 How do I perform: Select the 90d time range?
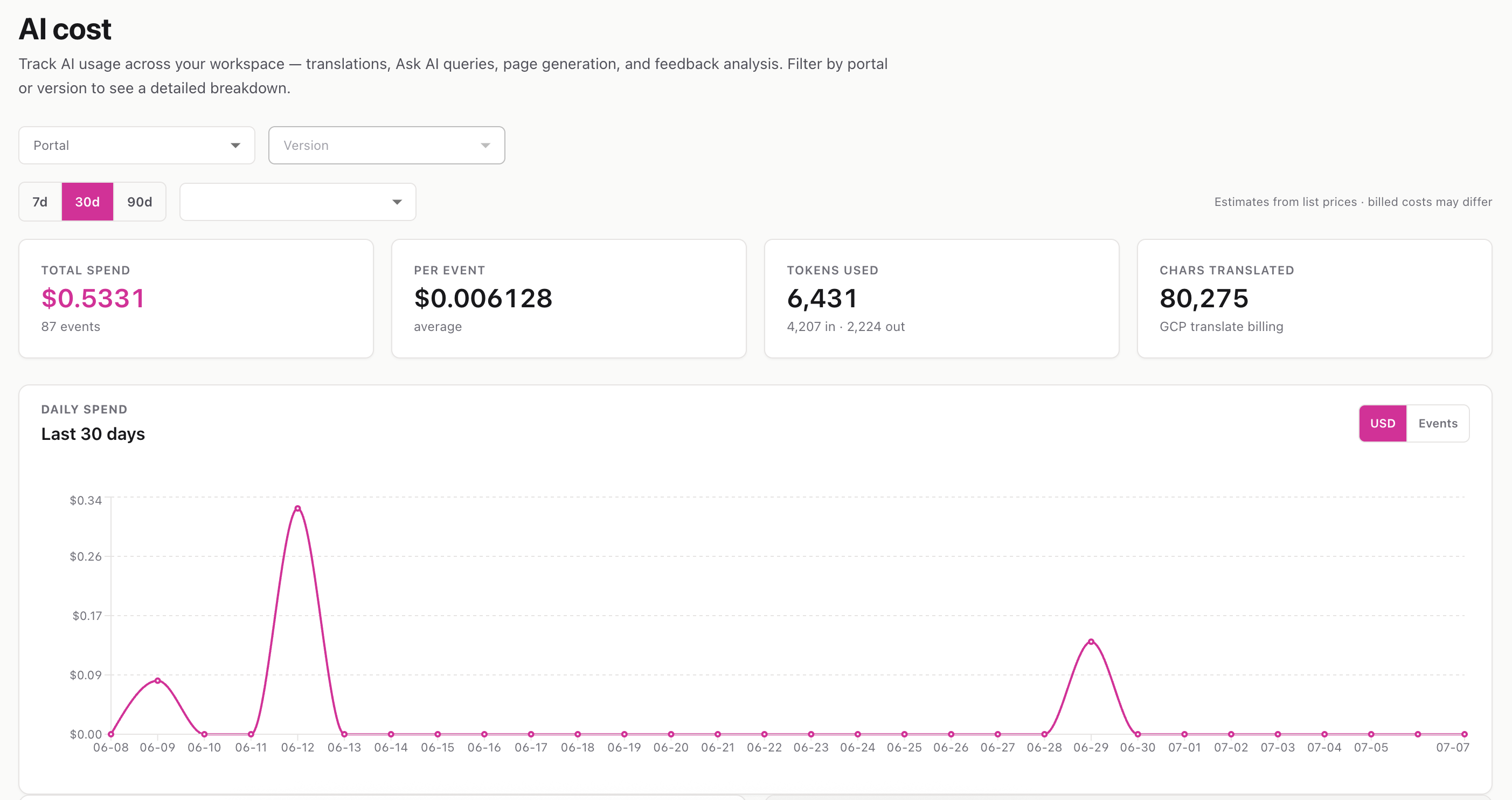point(140,202)
